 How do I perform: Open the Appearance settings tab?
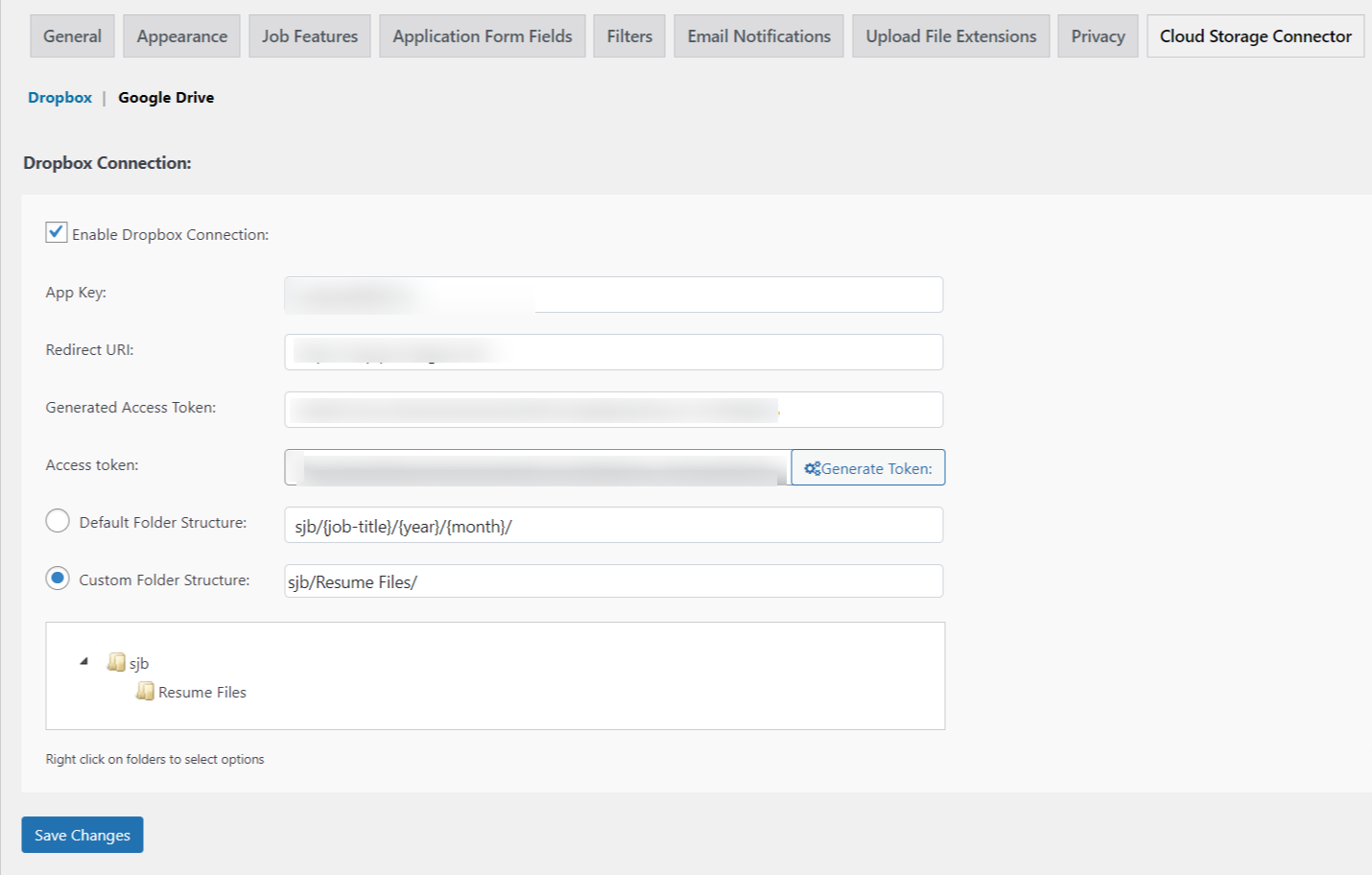tap(181, 35)
